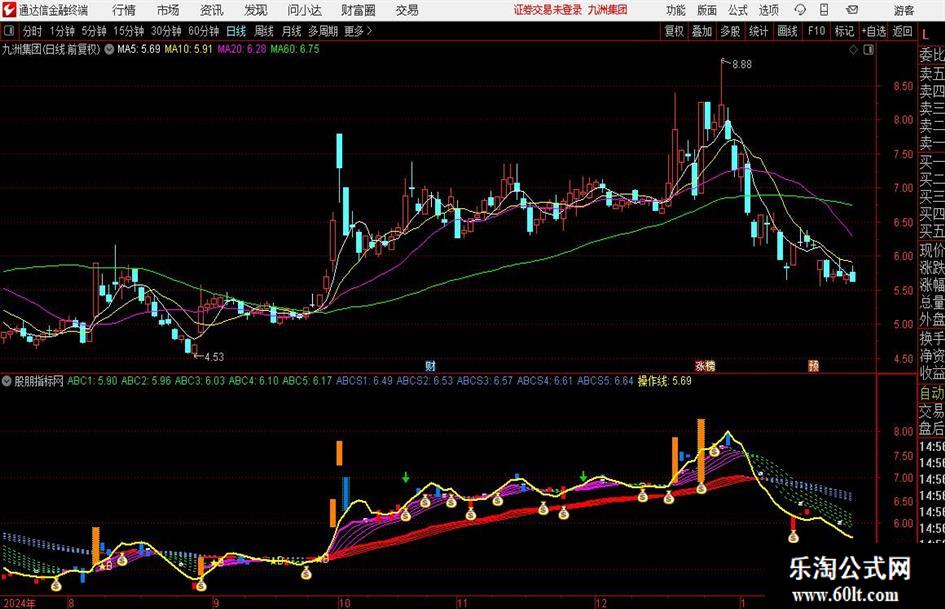Viewport: 945px width, 609px height.
Task: Click the 标记 mark toolbar button
Action: tap(844, 31)
